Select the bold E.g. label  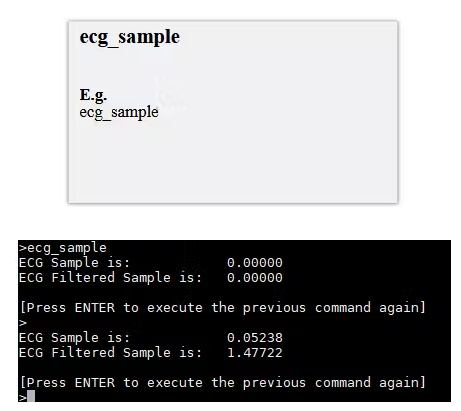(93, 96)
